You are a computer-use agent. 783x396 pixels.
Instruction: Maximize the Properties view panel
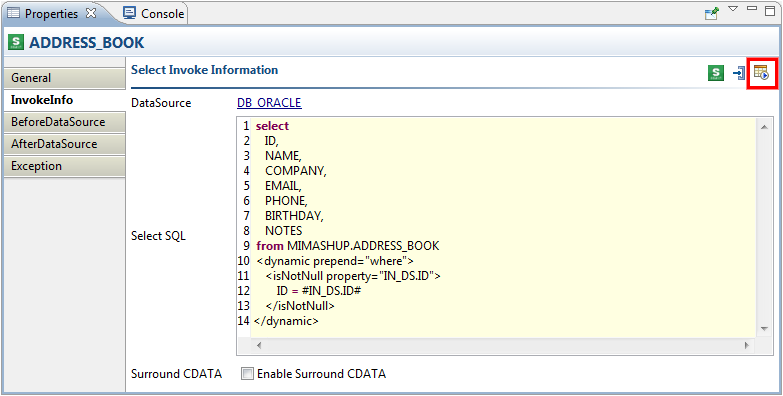click(x=770, y=11)
